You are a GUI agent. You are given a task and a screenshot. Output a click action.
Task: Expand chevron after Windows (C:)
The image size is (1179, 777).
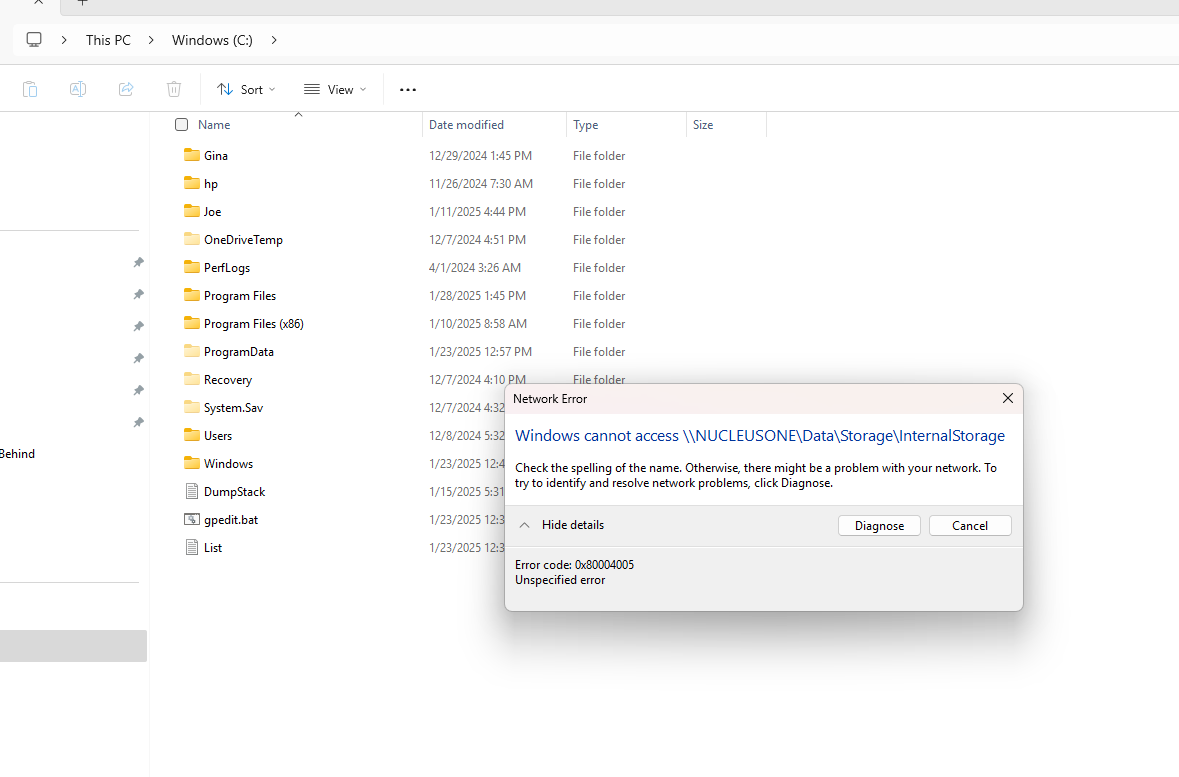[x=274, y=40]
